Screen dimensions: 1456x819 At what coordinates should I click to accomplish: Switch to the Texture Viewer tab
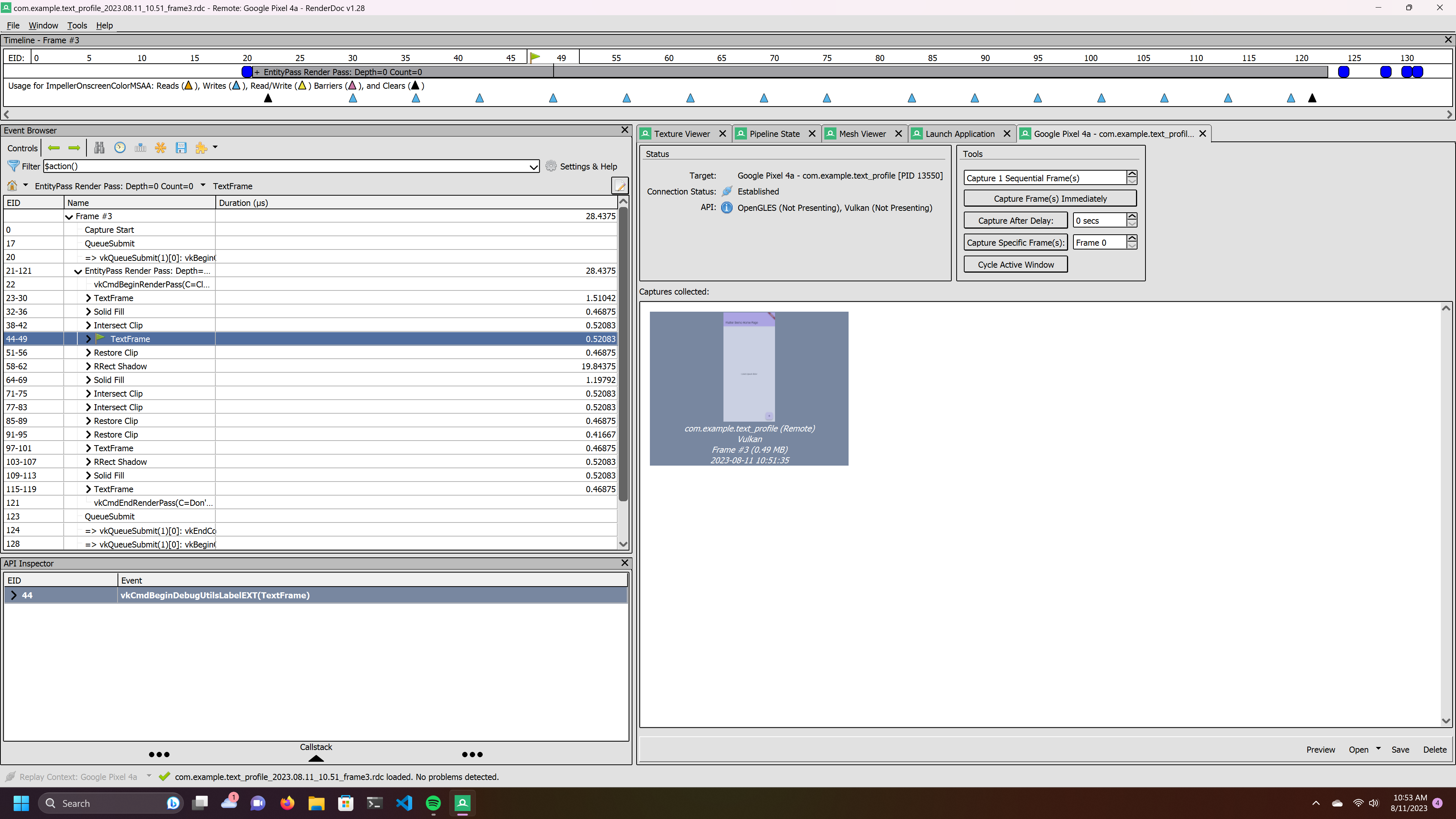click(681, 134)
